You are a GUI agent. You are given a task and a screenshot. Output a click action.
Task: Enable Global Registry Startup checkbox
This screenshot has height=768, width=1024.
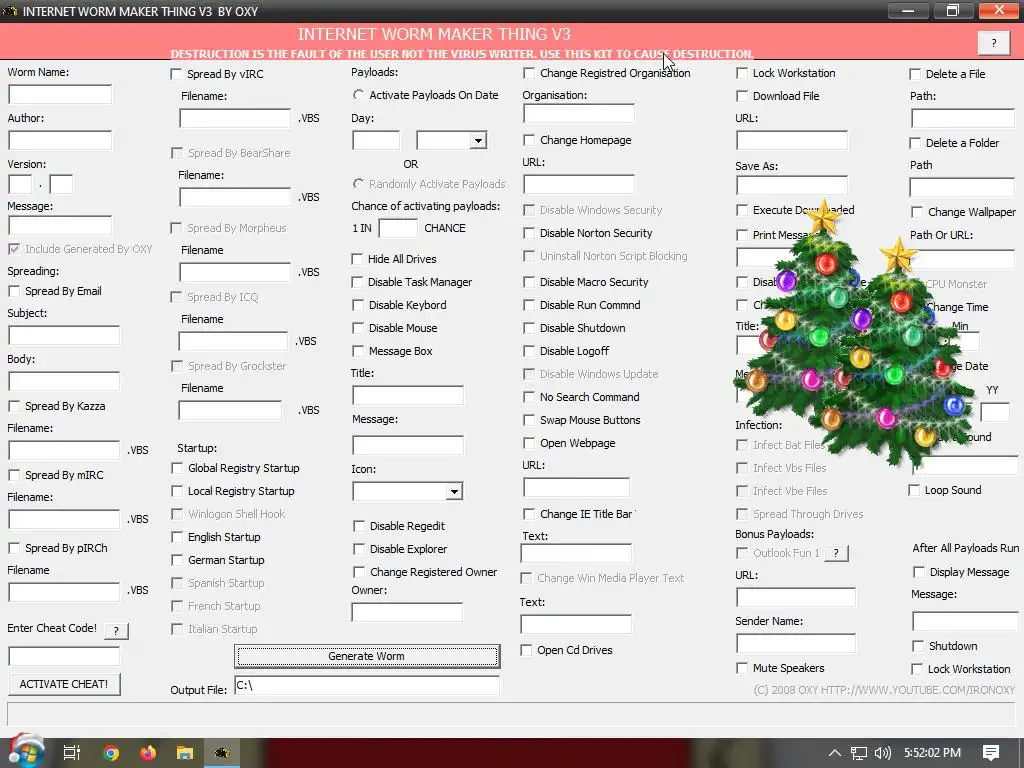[176, 468]
